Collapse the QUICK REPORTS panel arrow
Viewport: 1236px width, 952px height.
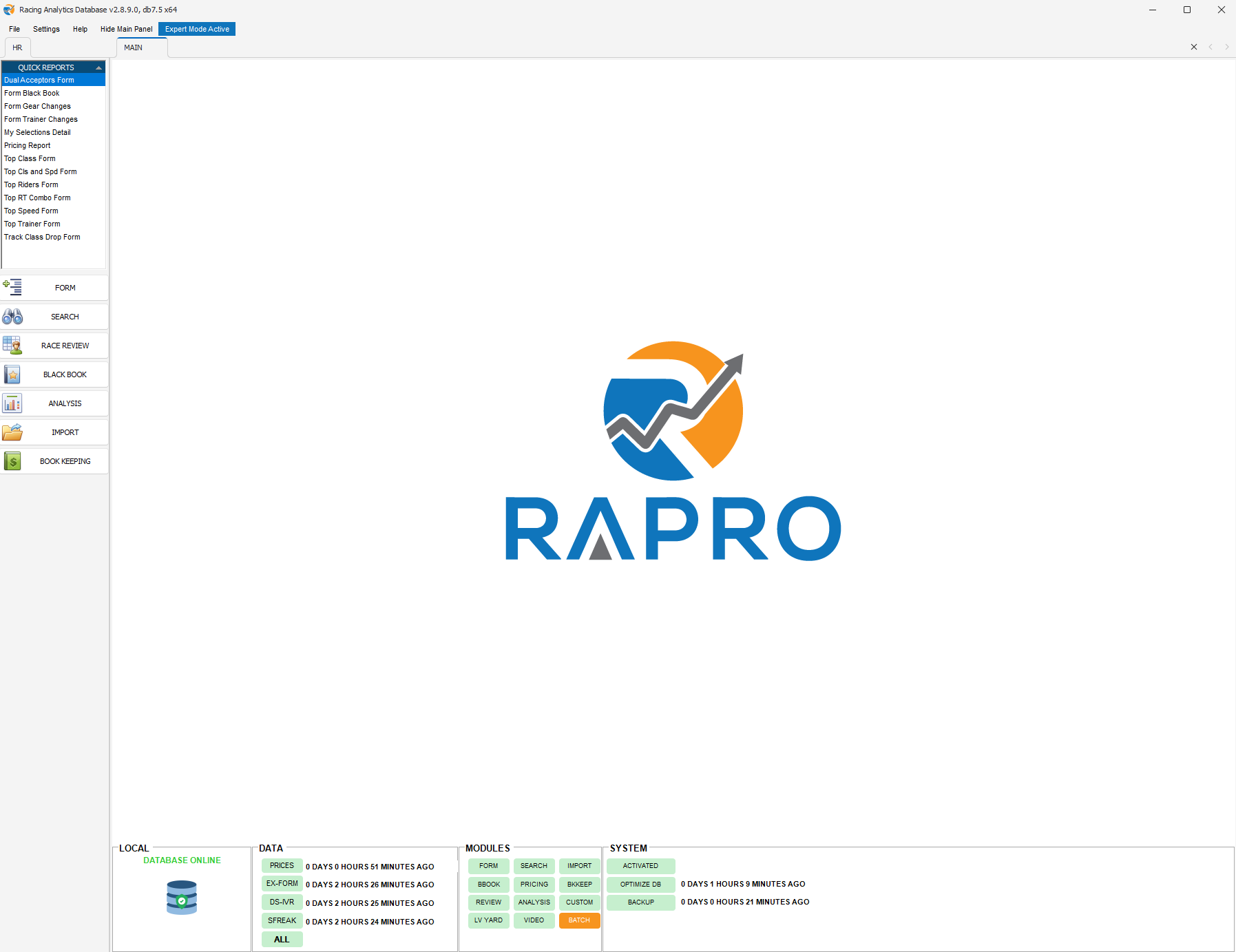(x=98, y=67)
